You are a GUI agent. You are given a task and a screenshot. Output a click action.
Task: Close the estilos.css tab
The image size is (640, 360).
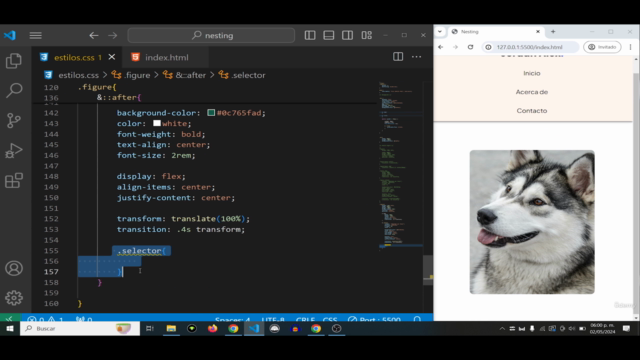pos(112,57)
